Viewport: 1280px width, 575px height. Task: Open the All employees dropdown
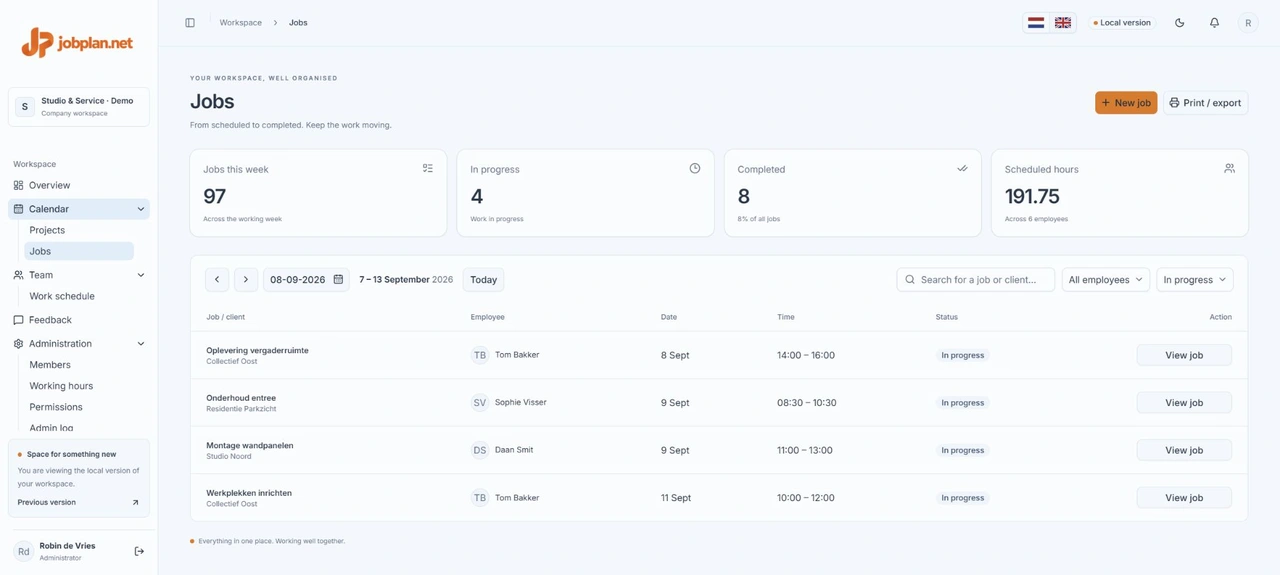point(1105,280)
